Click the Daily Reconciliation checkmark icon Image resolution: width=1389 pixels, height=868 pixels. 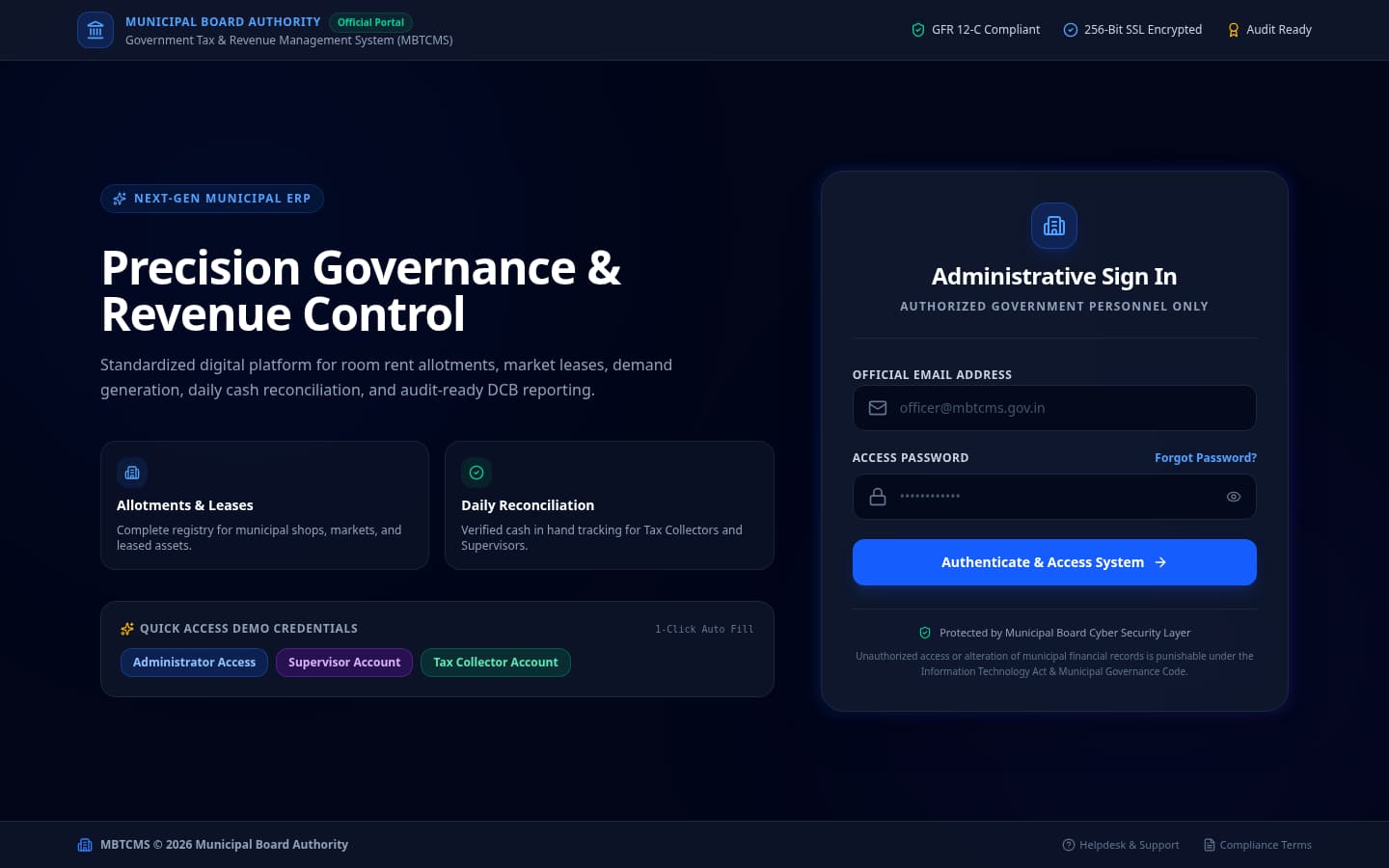(477, 473)
